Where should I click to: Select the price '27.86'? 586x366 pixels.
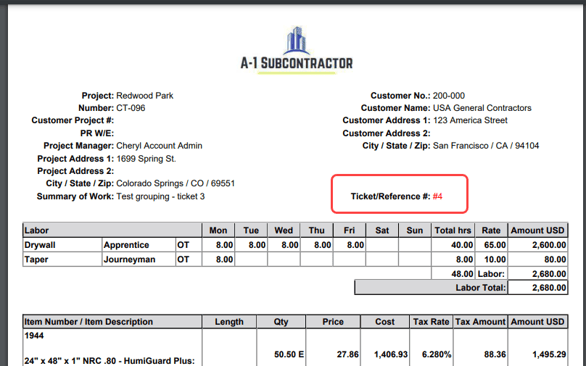click(x=348, y=354)
